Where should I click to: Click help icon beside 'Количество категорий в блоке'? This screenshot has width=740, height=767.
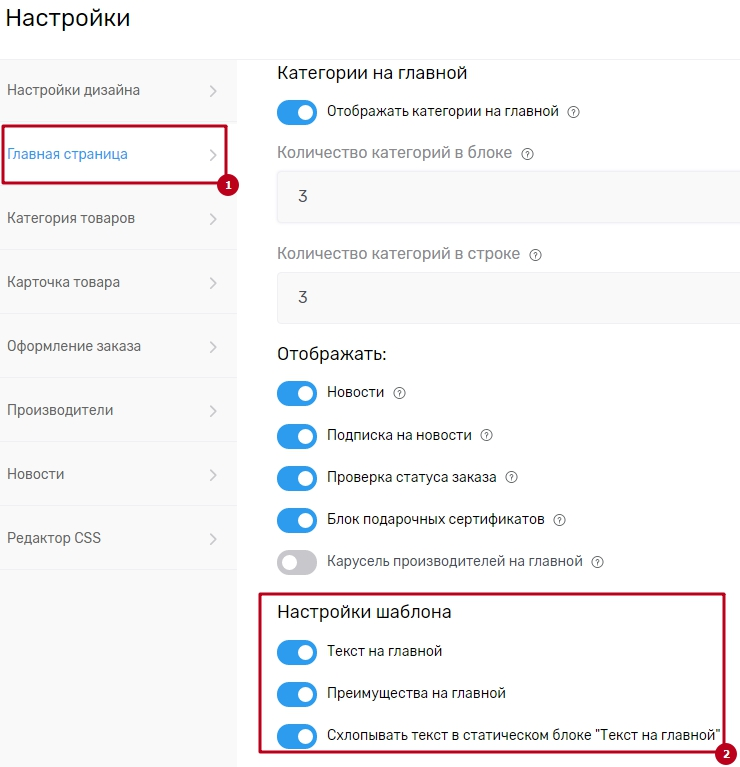click(528, 154)
